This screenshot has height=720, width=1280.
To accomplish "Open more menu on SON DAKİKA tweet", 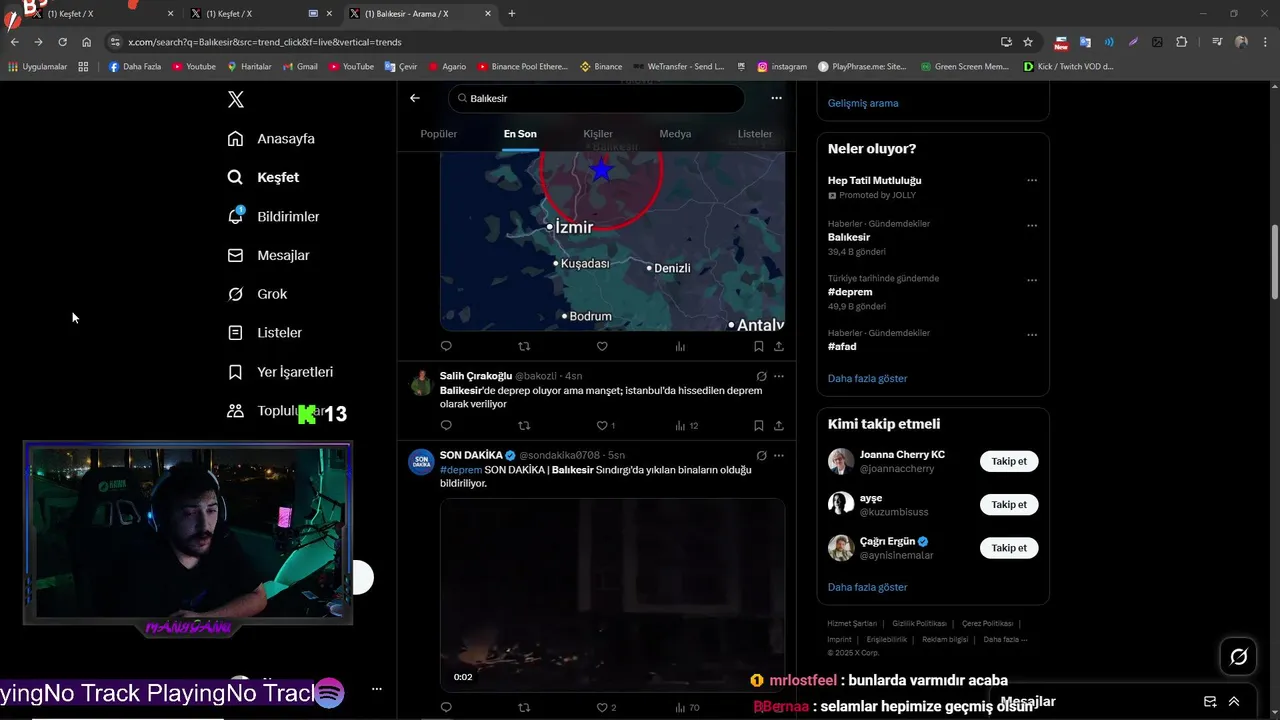I will [x=779, y=455].
